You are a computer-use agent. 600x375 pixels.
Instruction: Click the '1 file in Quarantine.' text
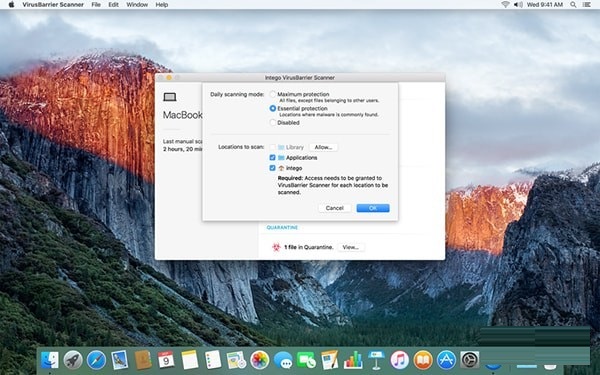pyautogui.click(x=308, y=247)
